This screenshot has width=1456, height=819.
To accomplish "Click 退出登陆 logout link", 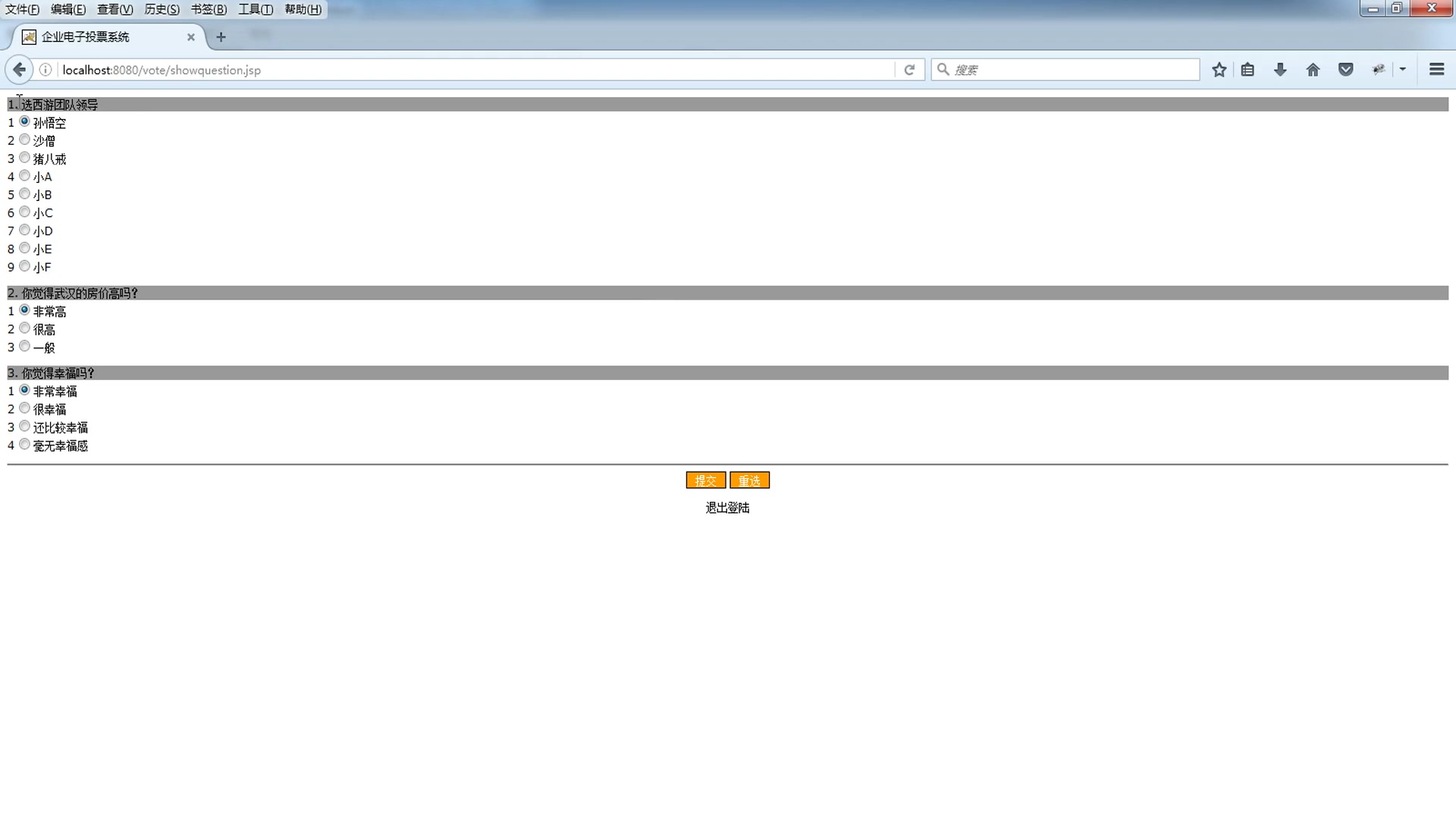I will (x=727, y=507).
